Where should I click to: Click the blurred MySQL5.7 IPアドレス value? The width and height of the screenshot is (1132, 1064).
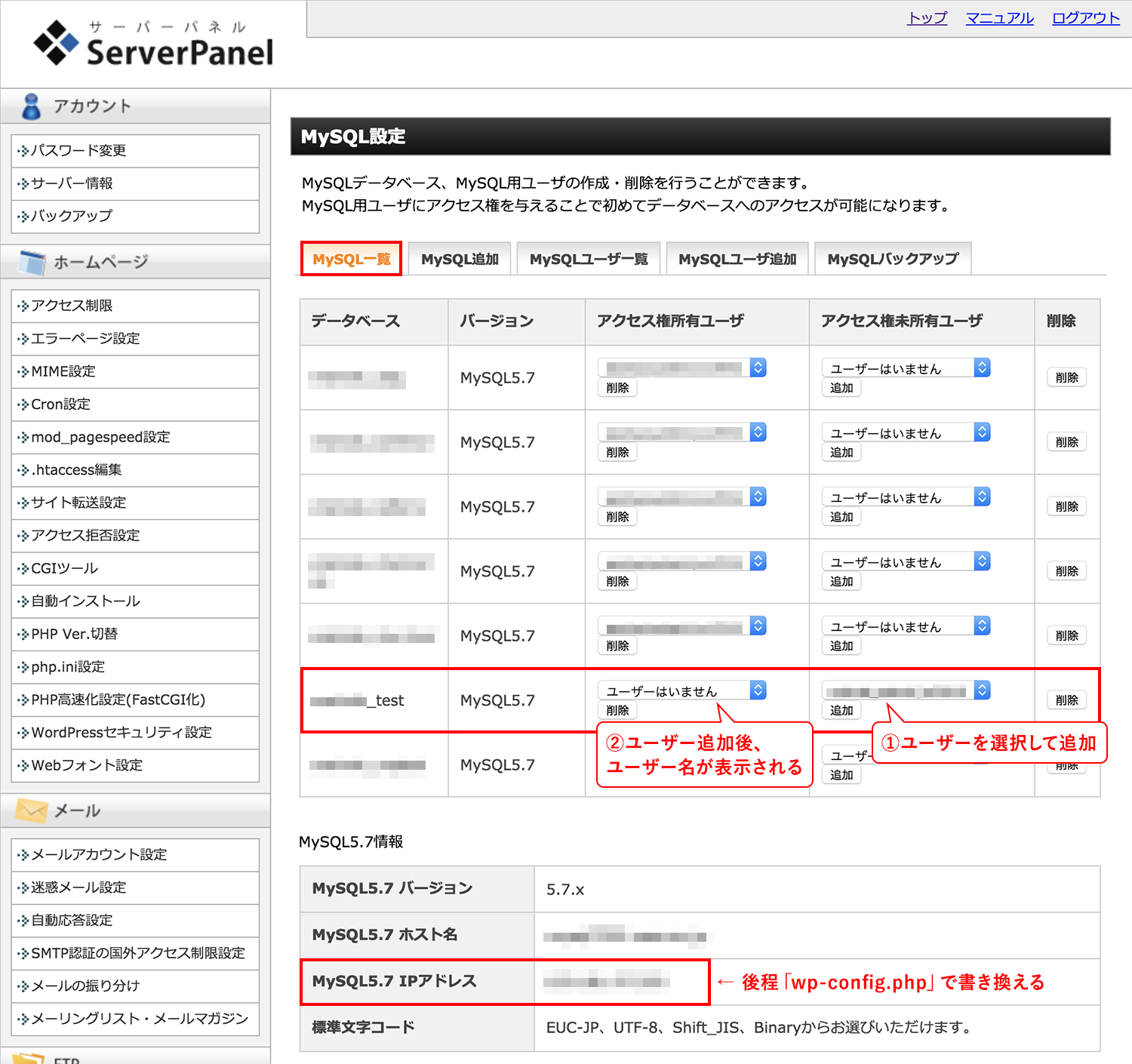point(607,982)
